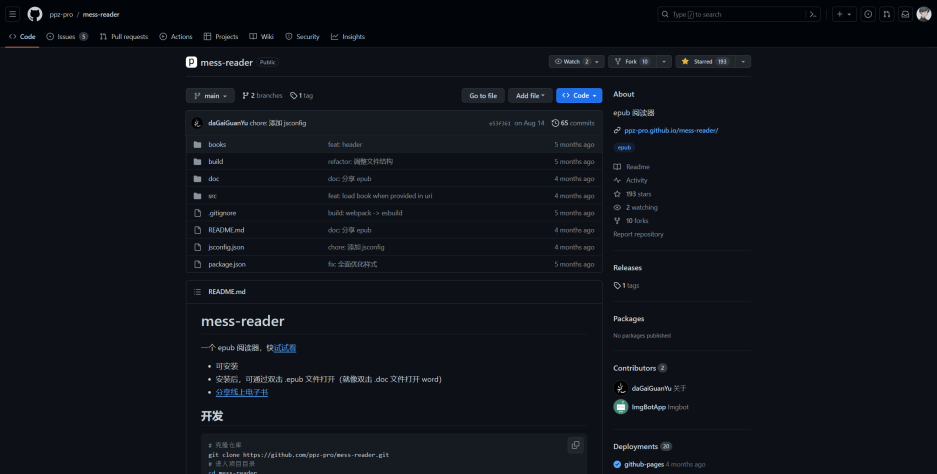
Task: Open the main branch selector dropdown
Action: click(210, 96)
